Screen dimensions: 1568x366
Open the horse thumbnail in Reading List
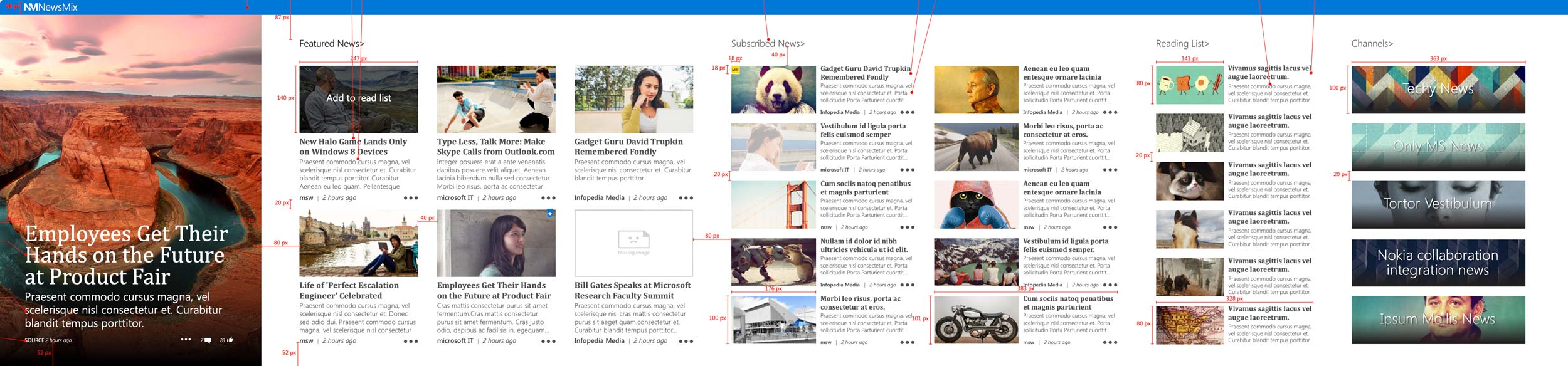pos(1189,229)
